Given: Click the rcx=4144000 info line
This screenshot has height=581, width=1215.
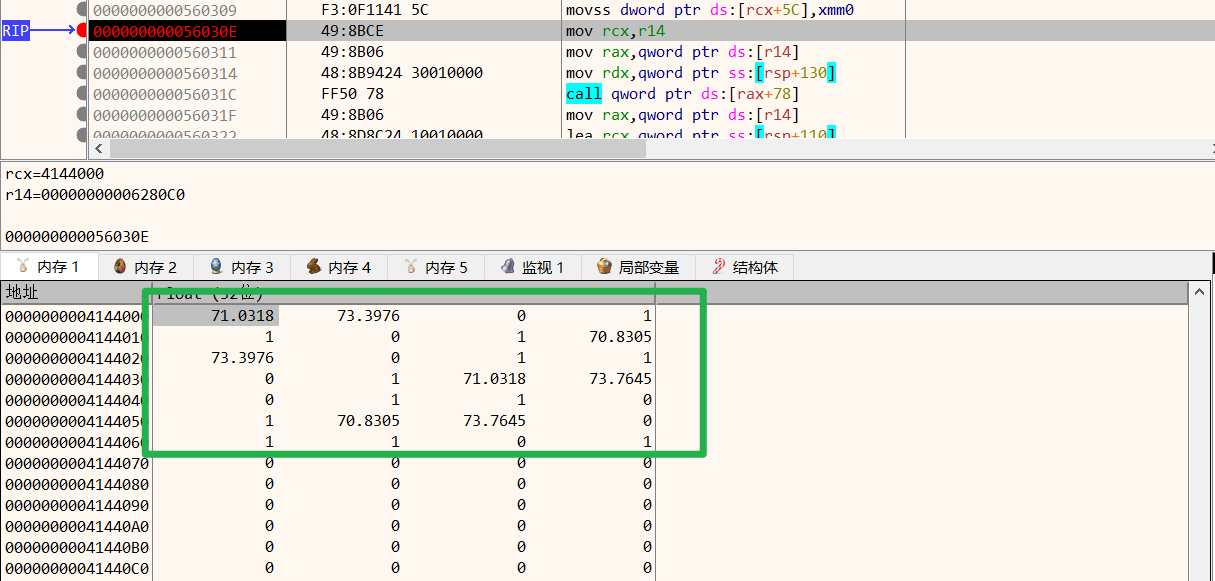Looking at the screenshot, I should (x=54, y=174).
